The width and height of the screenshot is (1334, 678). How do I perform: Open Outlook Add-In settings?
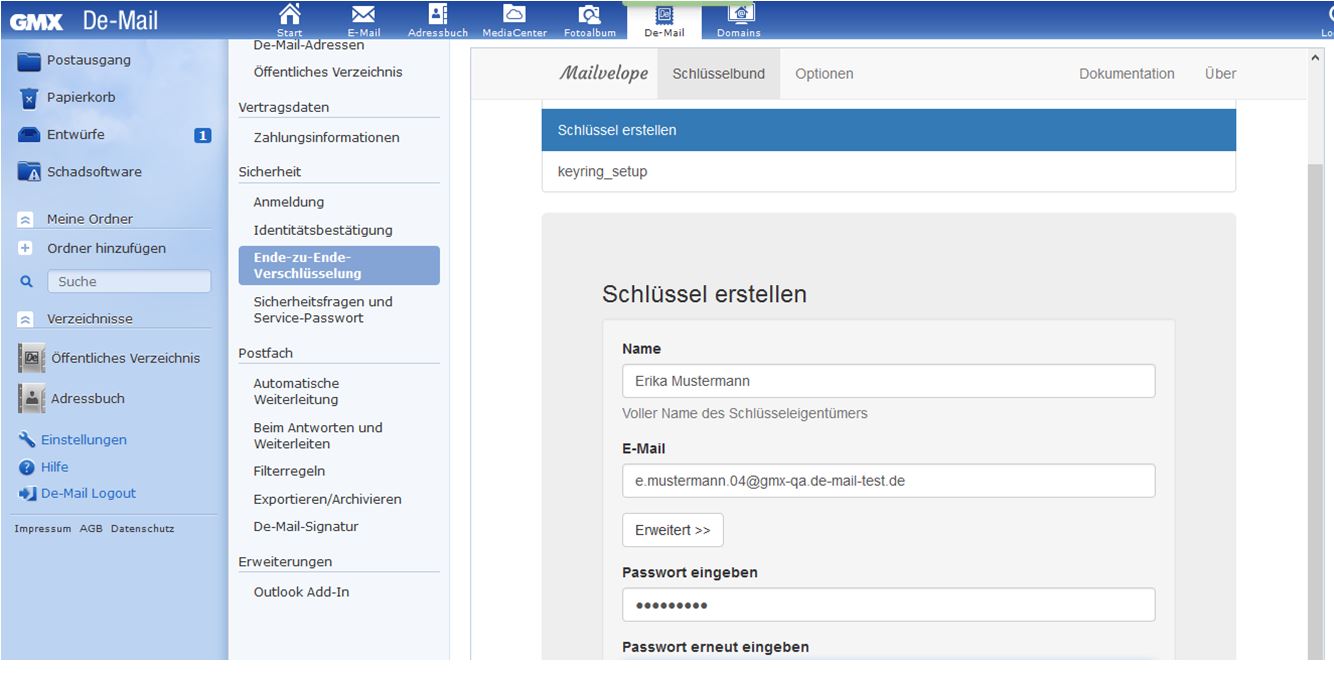[301, 592]
